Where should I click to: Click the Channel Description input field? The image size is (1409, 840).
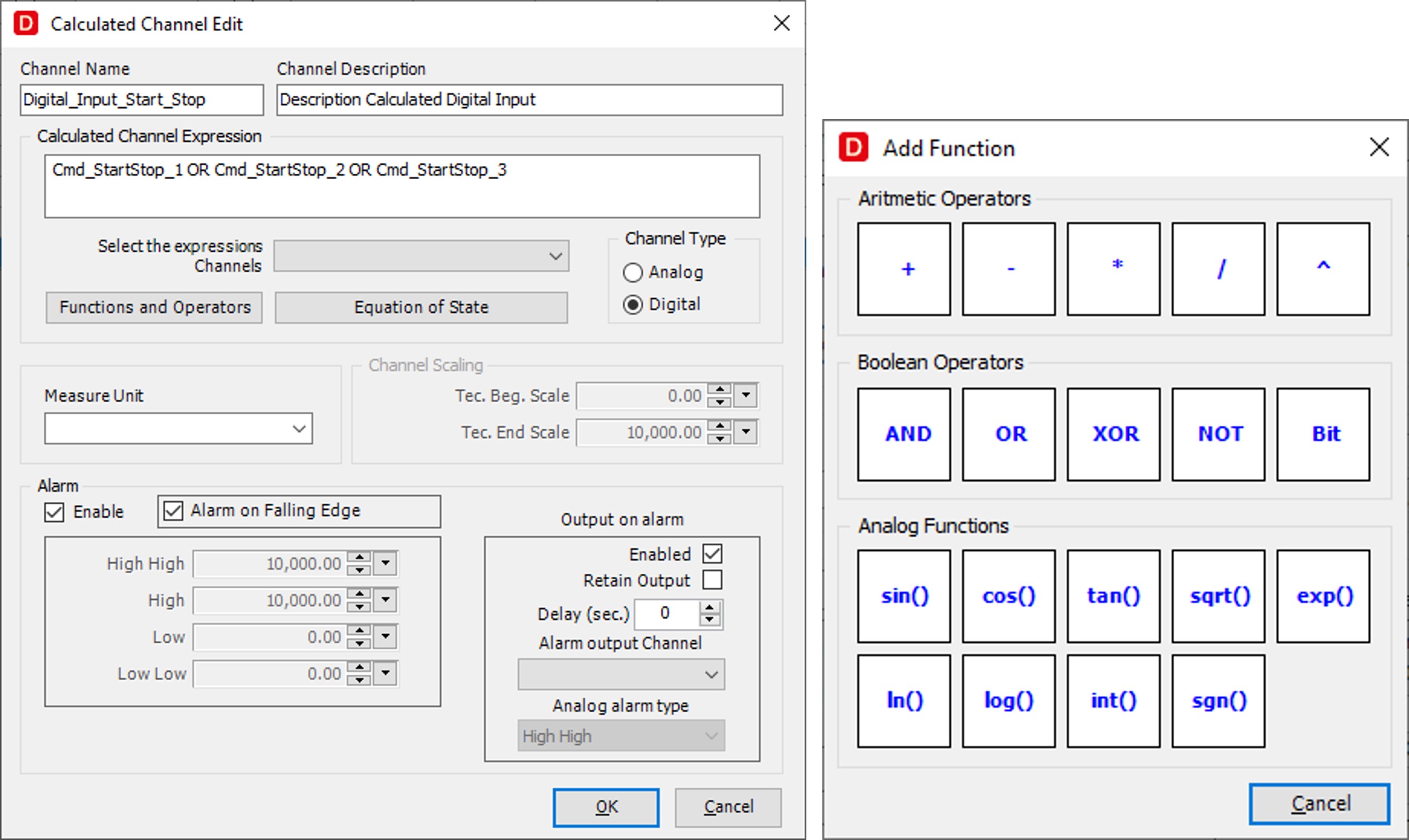pyautogui.click(x=530, y=100)
